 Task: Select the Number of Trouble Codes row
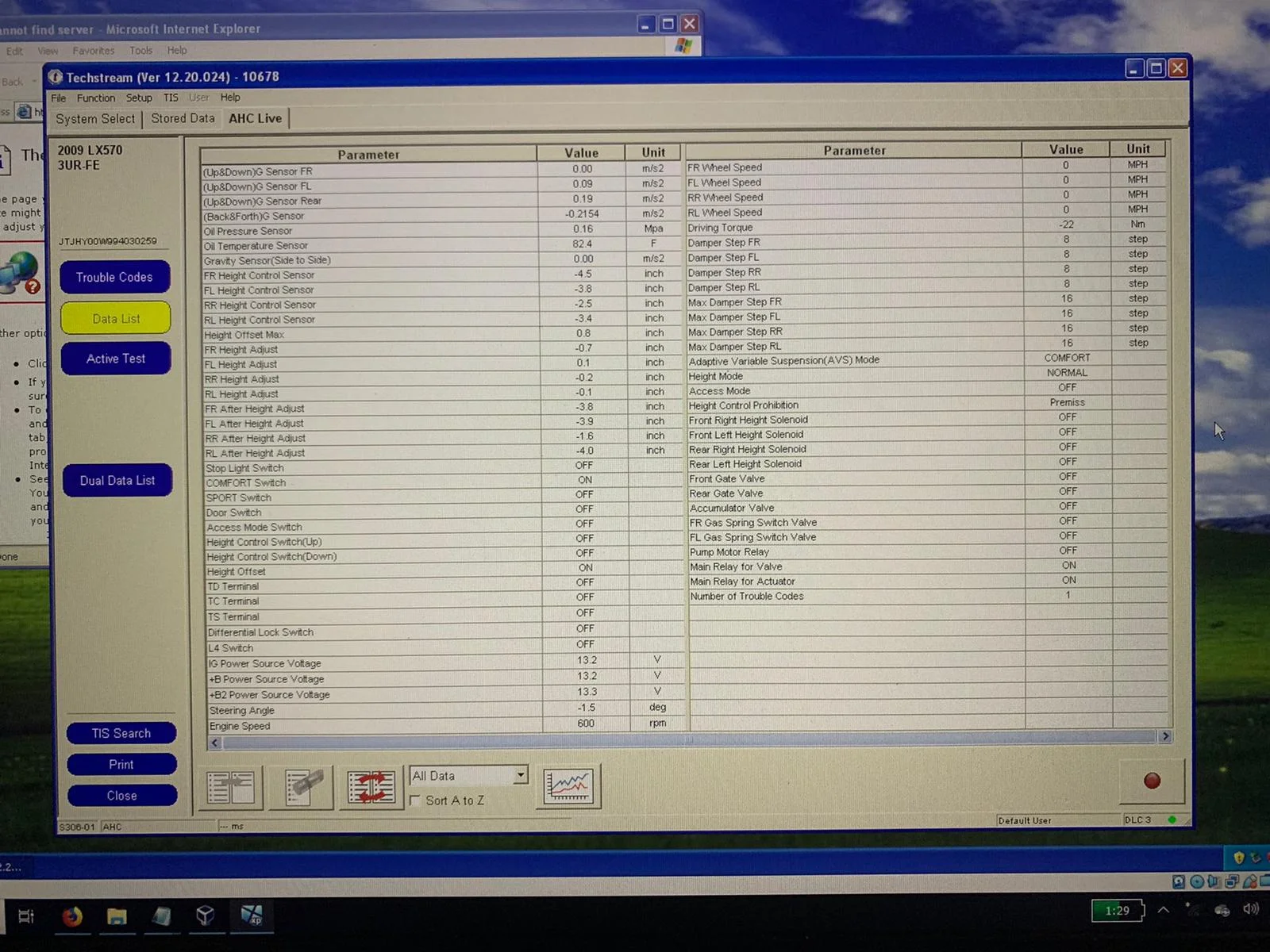pyautogui.click(x=928, y=596)
